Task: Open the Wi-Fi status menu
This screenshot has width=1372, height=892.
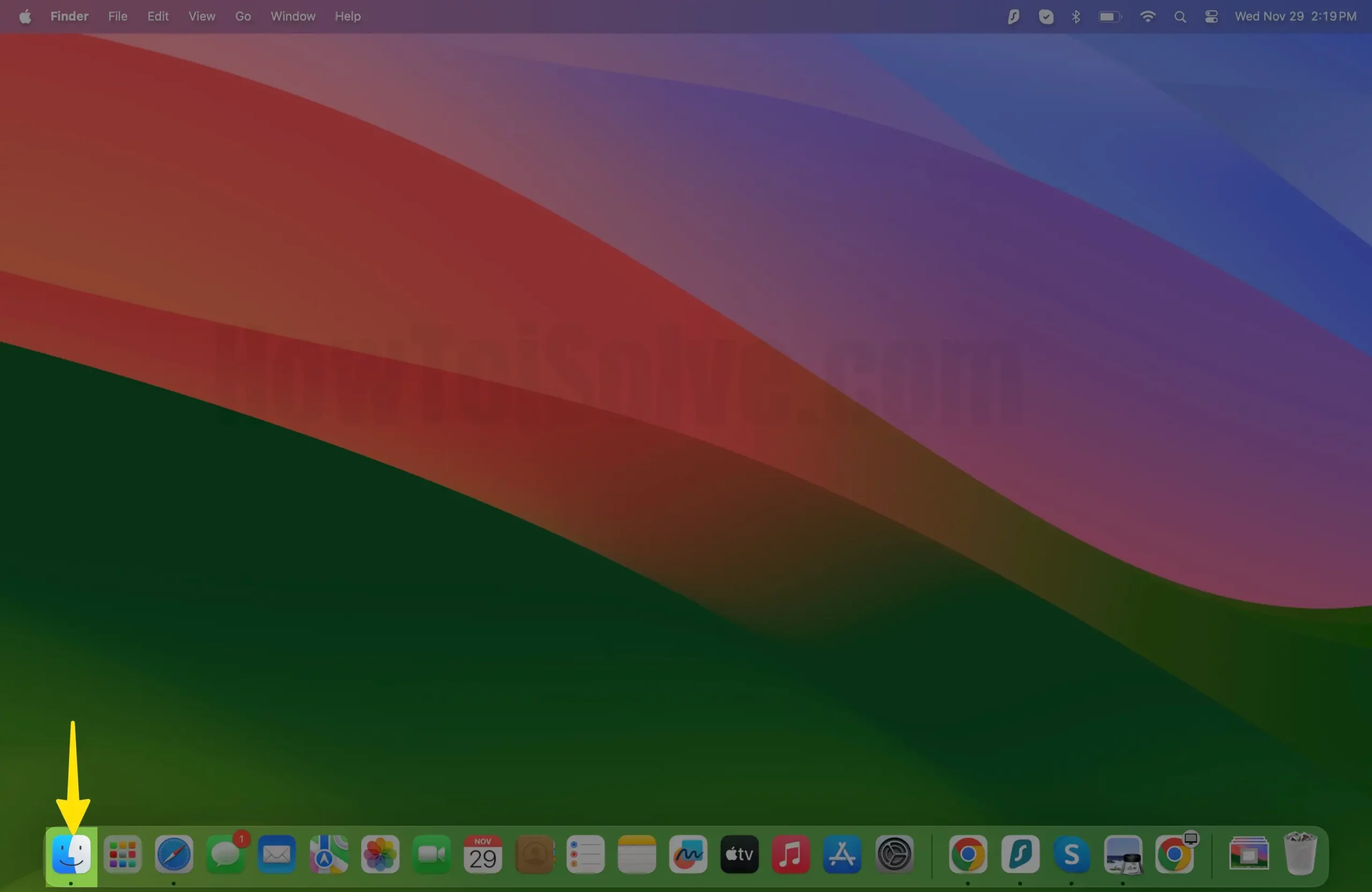Action: coord(1147,16)
